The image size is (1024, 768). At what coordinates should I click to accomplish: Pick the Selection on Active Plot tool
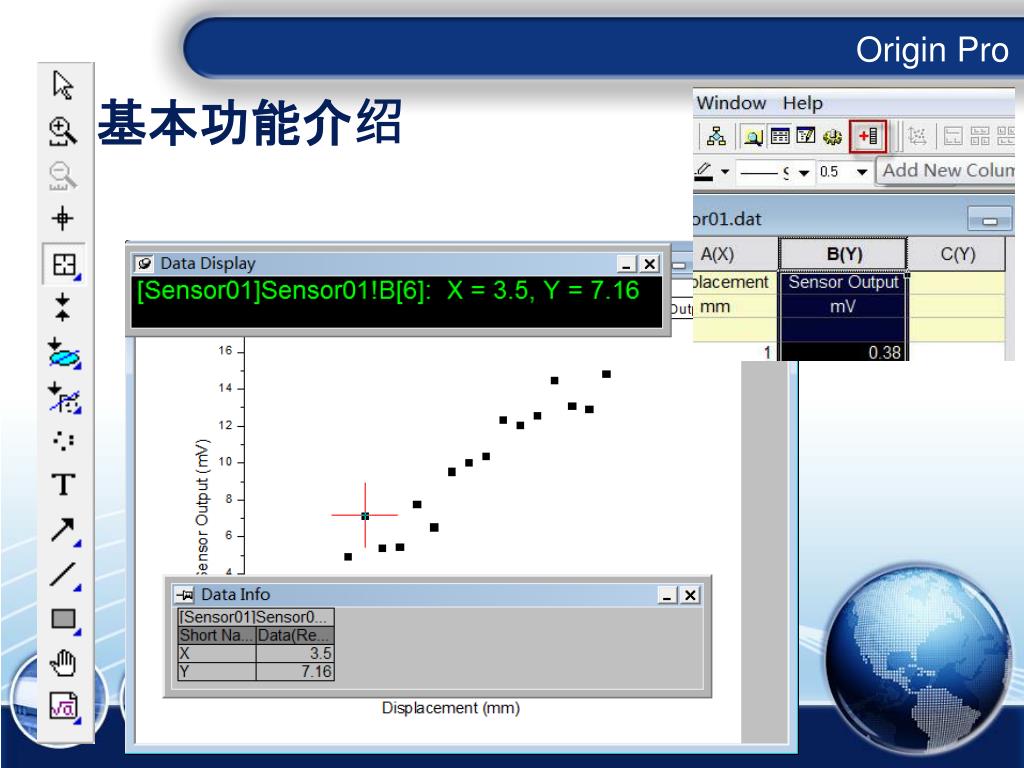64,353
